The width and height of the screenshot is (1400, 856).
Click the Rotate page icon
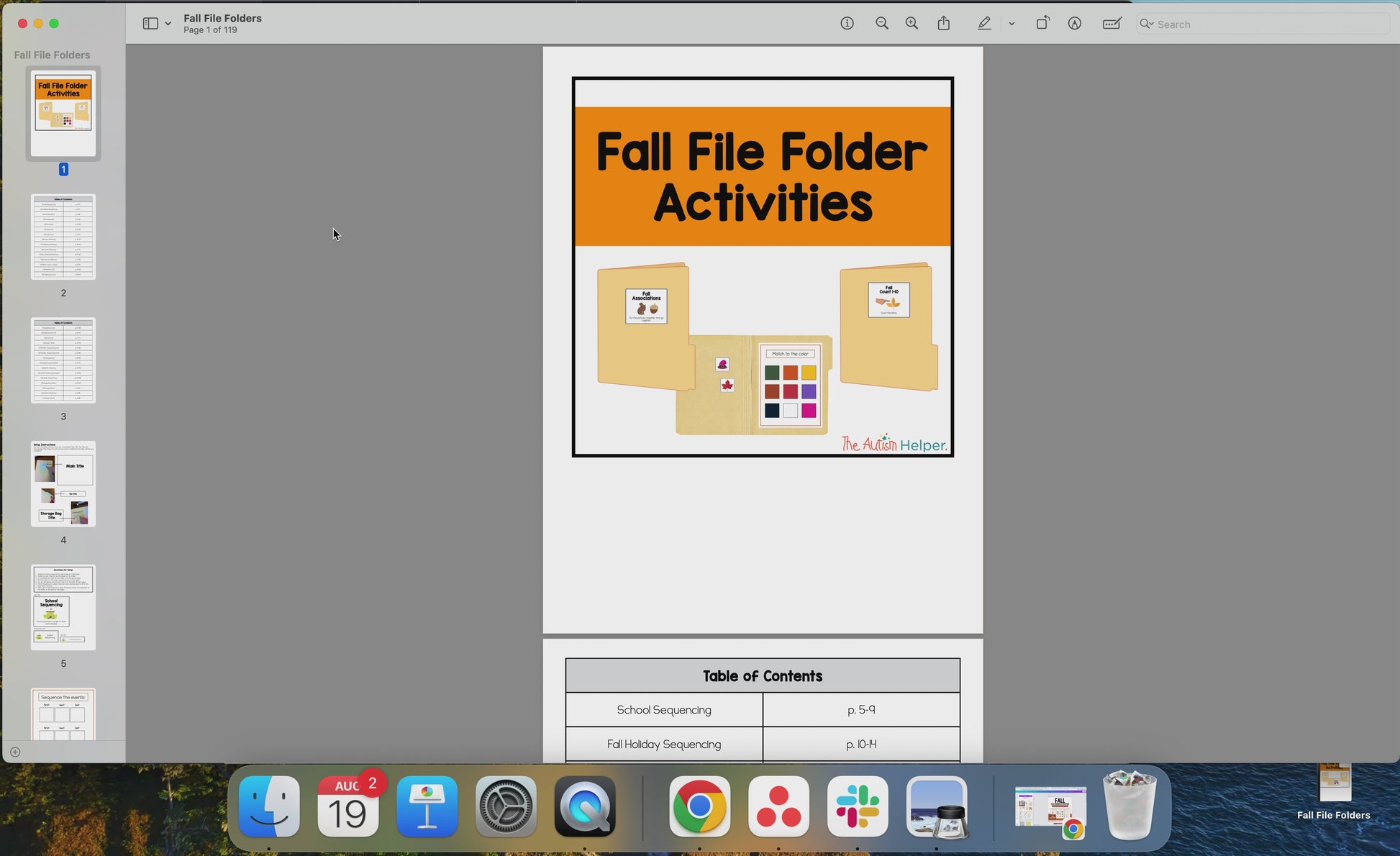(1042, 24)
